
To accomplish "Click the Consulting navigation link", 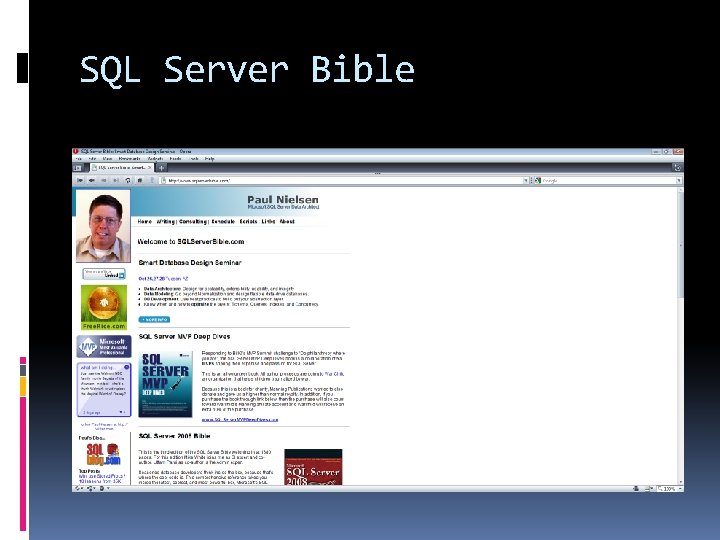I will (x=193, y=221).
